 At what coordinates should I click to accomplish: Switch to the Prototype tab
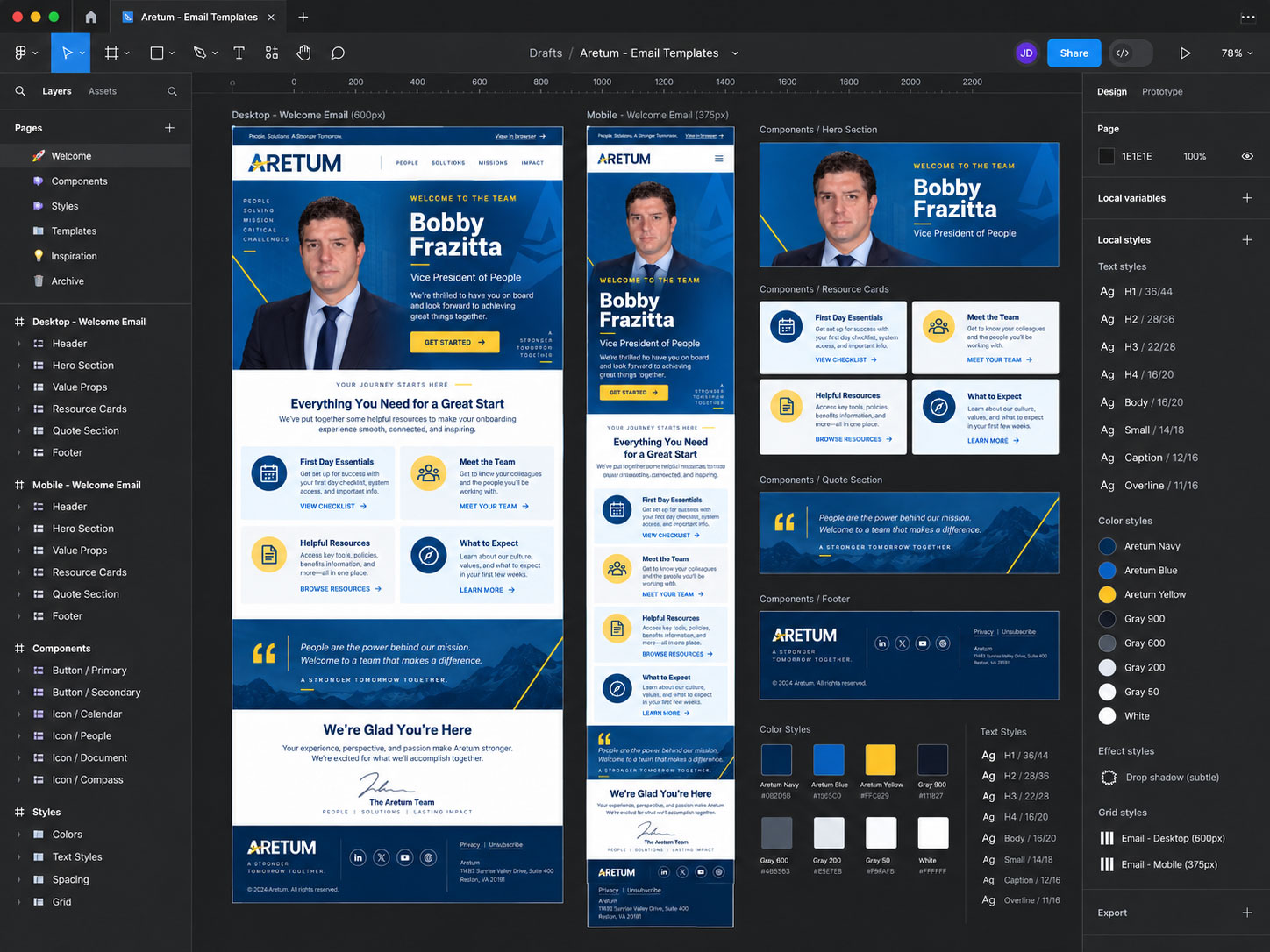pyautogui.click(x=1162, y=92)
